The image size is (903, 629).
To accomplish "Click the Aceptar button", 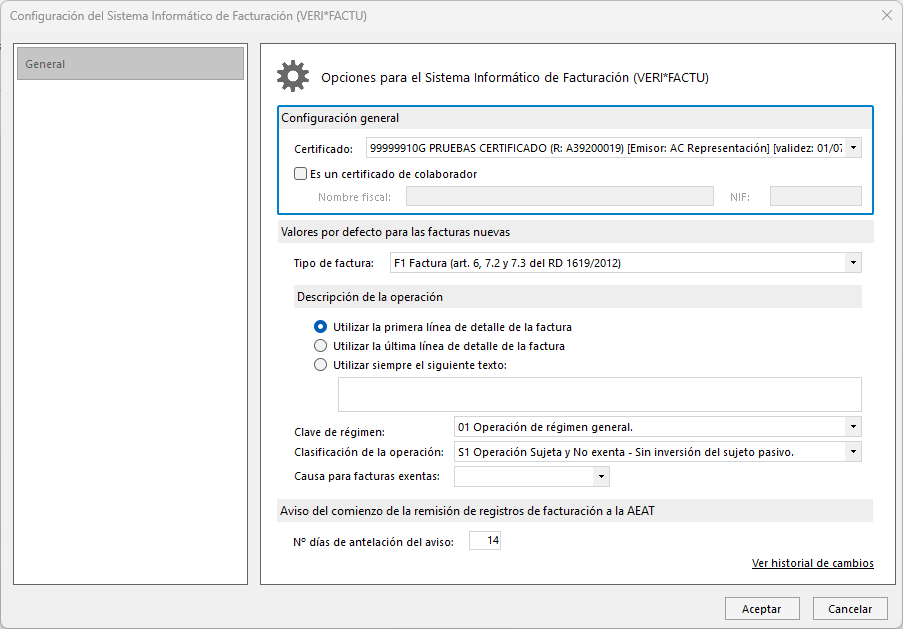I will click(762, 609).
